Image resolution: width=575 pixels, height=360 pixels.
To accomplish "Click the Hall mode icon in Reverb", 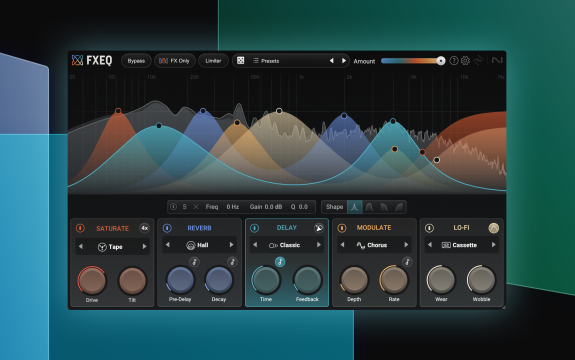I will click(x=191, y=245).
